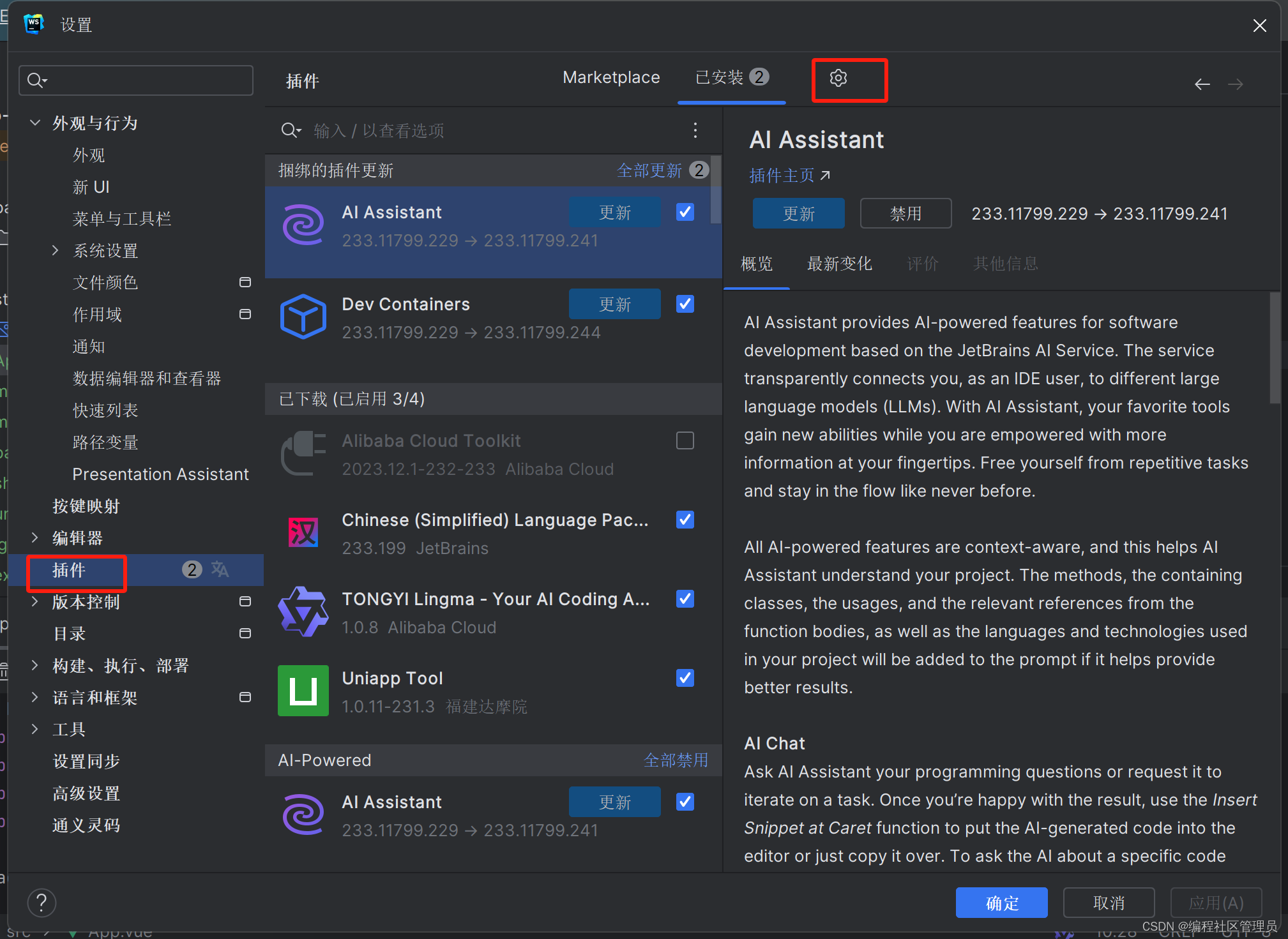Viewport: 1288px width, 939px height.
Task: Click the Chinese Language Pack icon
Action: (303, 532)
